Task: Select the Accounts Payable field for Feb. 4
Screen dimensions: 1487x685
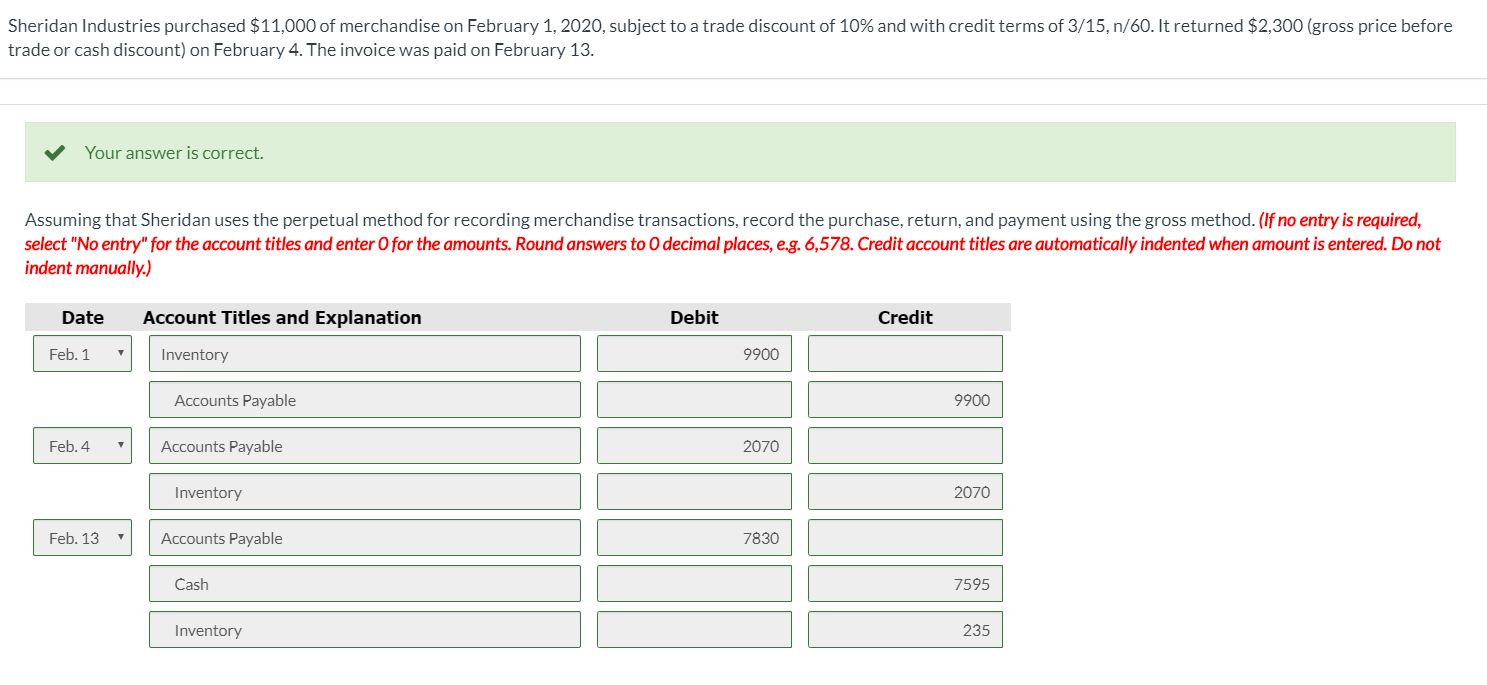Action: (x=364, y=445)
